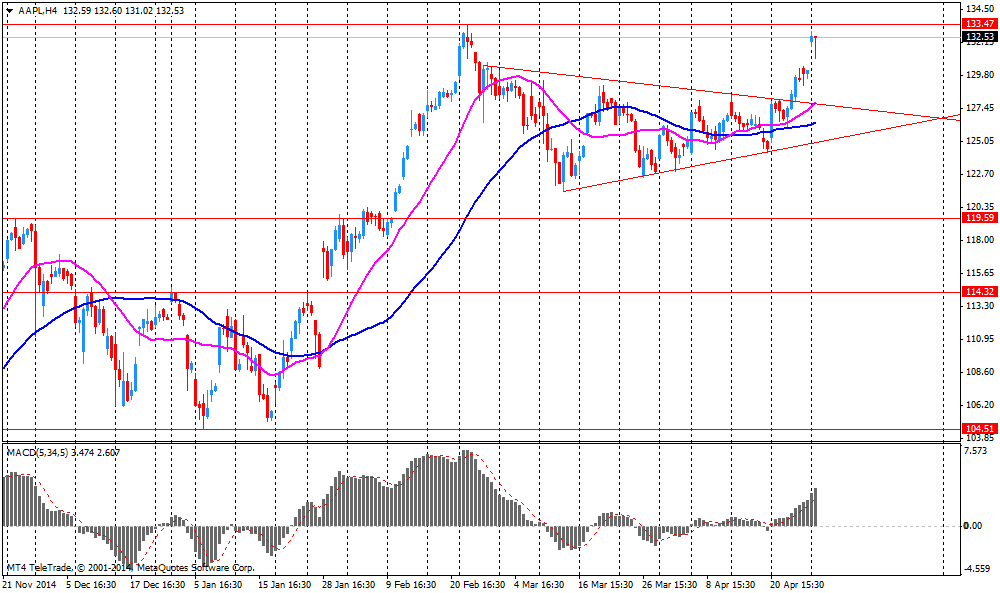Click the 9 Feb 16:30 date label
Viewport: 1000px width, 593px height.
tap(411, 584)
